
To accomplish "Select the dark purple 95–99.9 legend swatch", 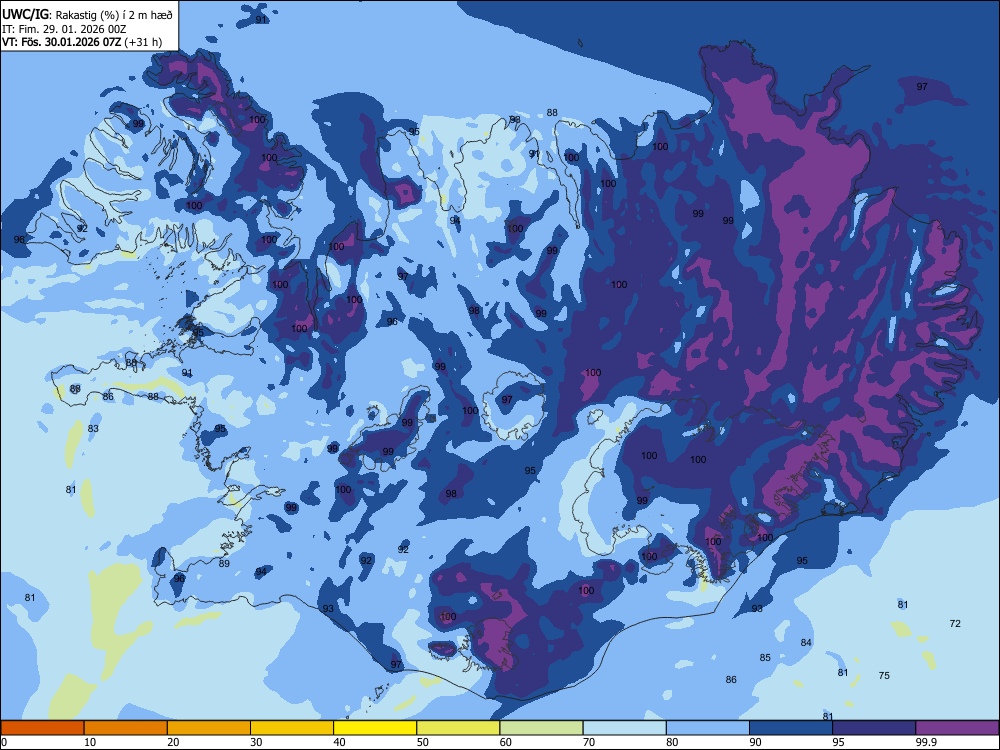I will click(874, 728).
